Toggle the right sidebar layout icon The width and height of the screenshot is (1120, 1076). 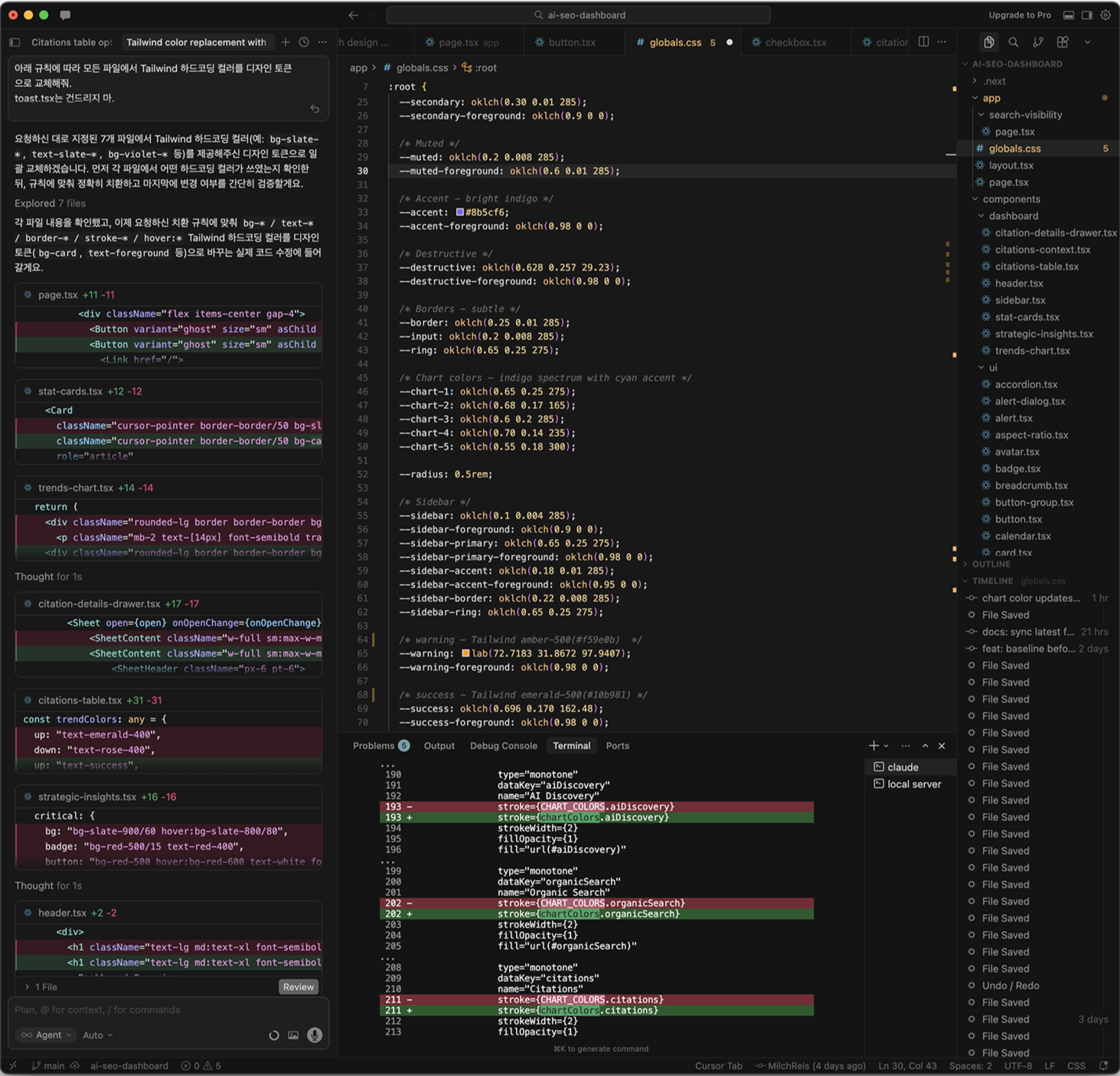click(x=1086, y=15)
